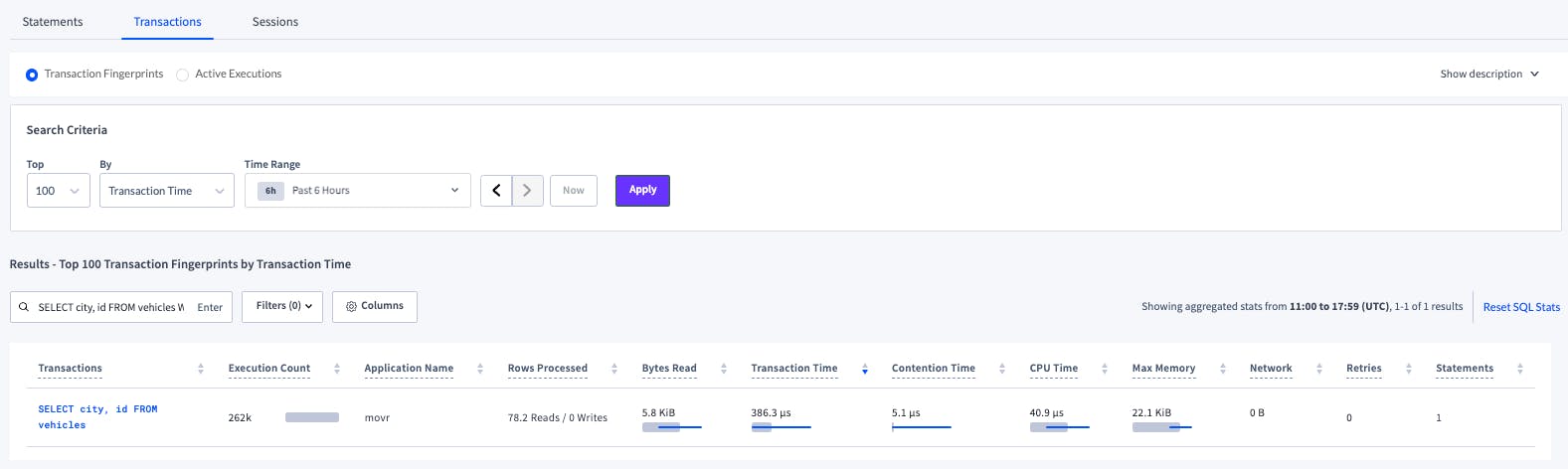Screen dimensions: 1568x469
Task: Sort by Execution Count column arrows
Action: pyautogui.click(x=337, y=369)
